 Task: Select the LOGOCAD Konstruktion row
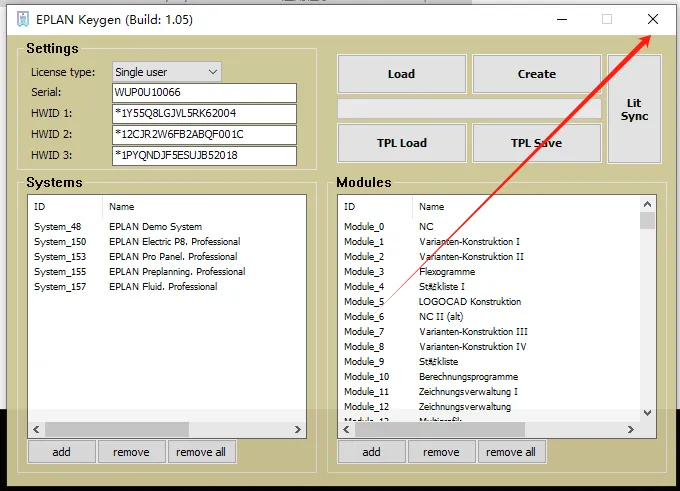tap(489, 302)
